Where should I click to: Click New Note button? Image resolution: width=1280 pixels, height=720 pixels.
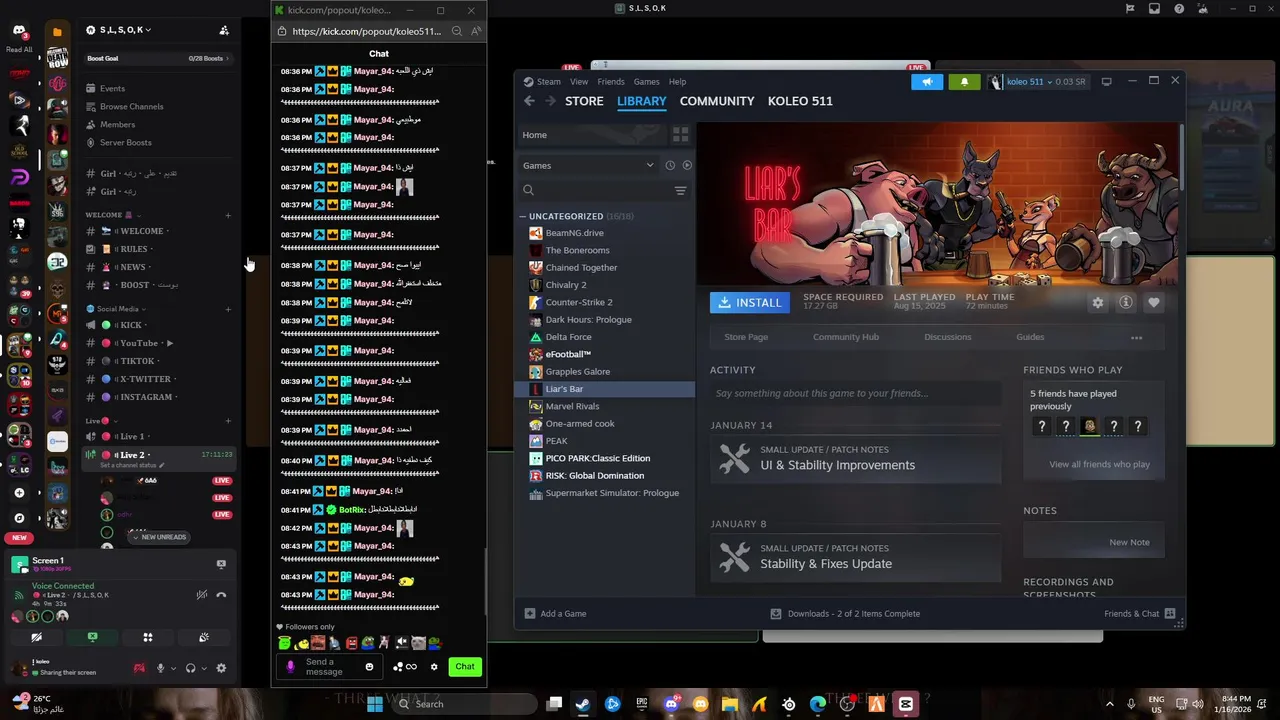pos(1129,542)
